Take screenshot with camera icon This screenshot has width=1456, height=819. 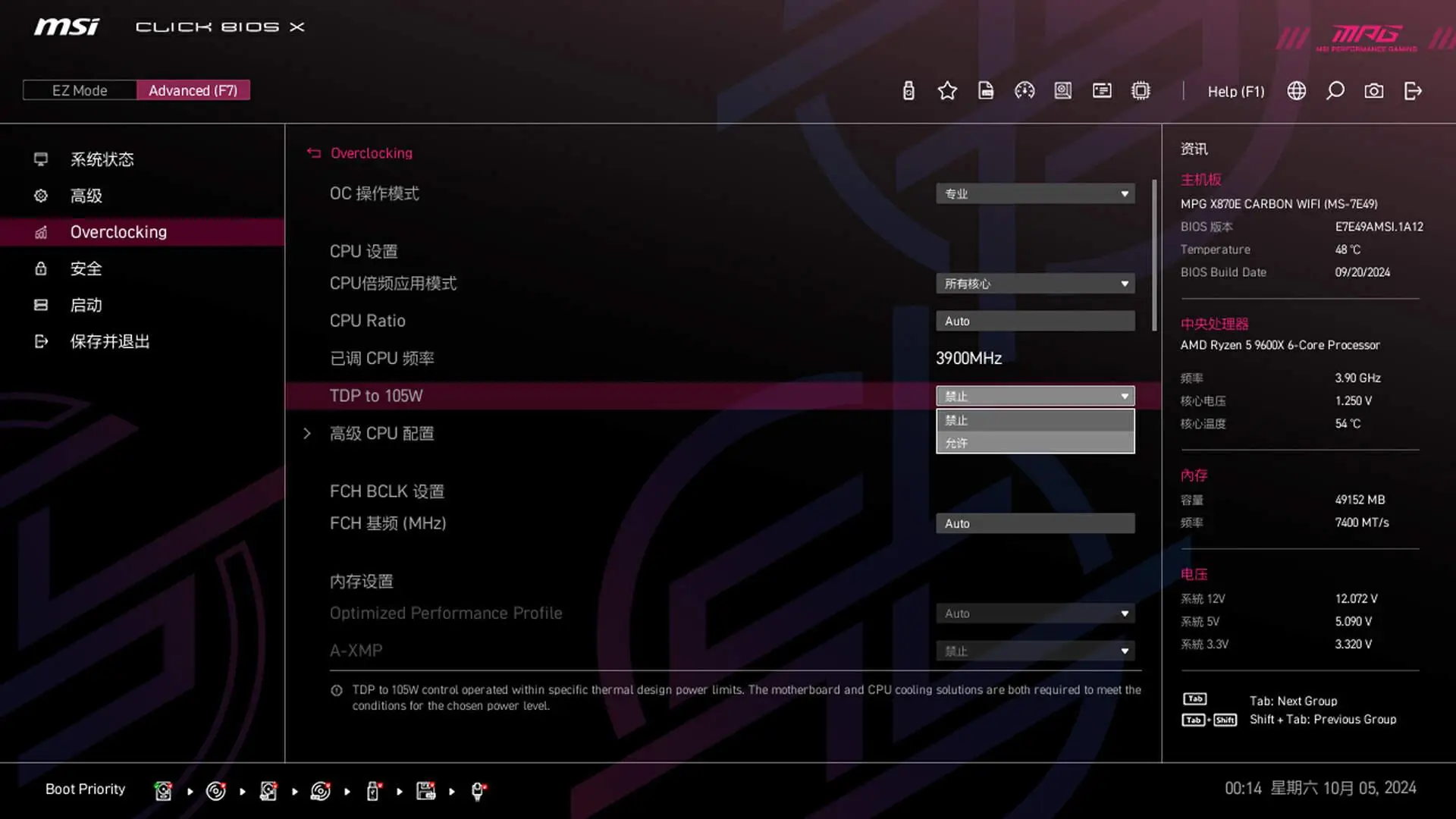1374,91
